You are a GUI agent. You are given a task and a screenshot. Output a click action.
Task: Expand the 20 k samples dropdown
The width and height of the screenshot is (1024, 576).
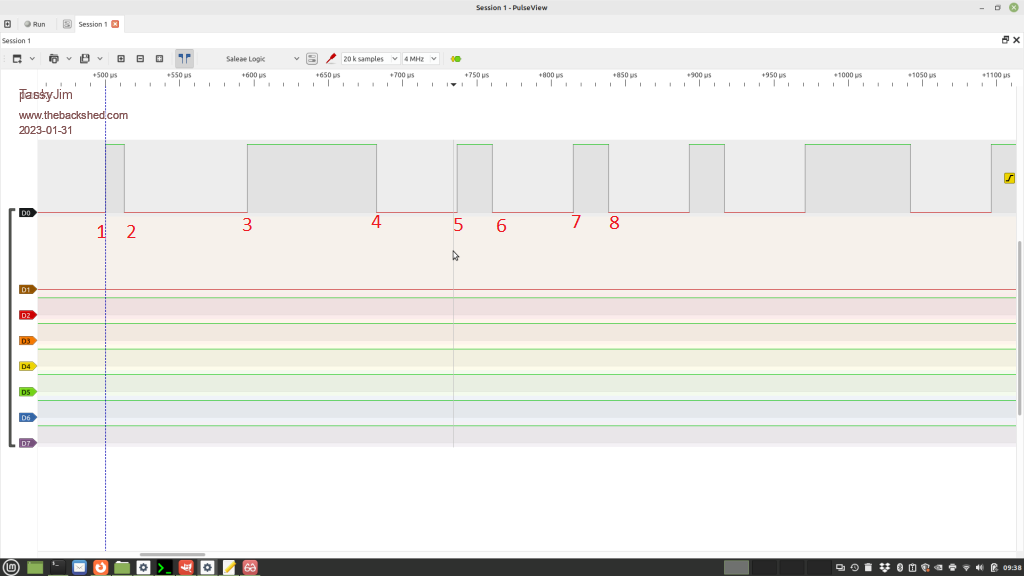point(370,59)
